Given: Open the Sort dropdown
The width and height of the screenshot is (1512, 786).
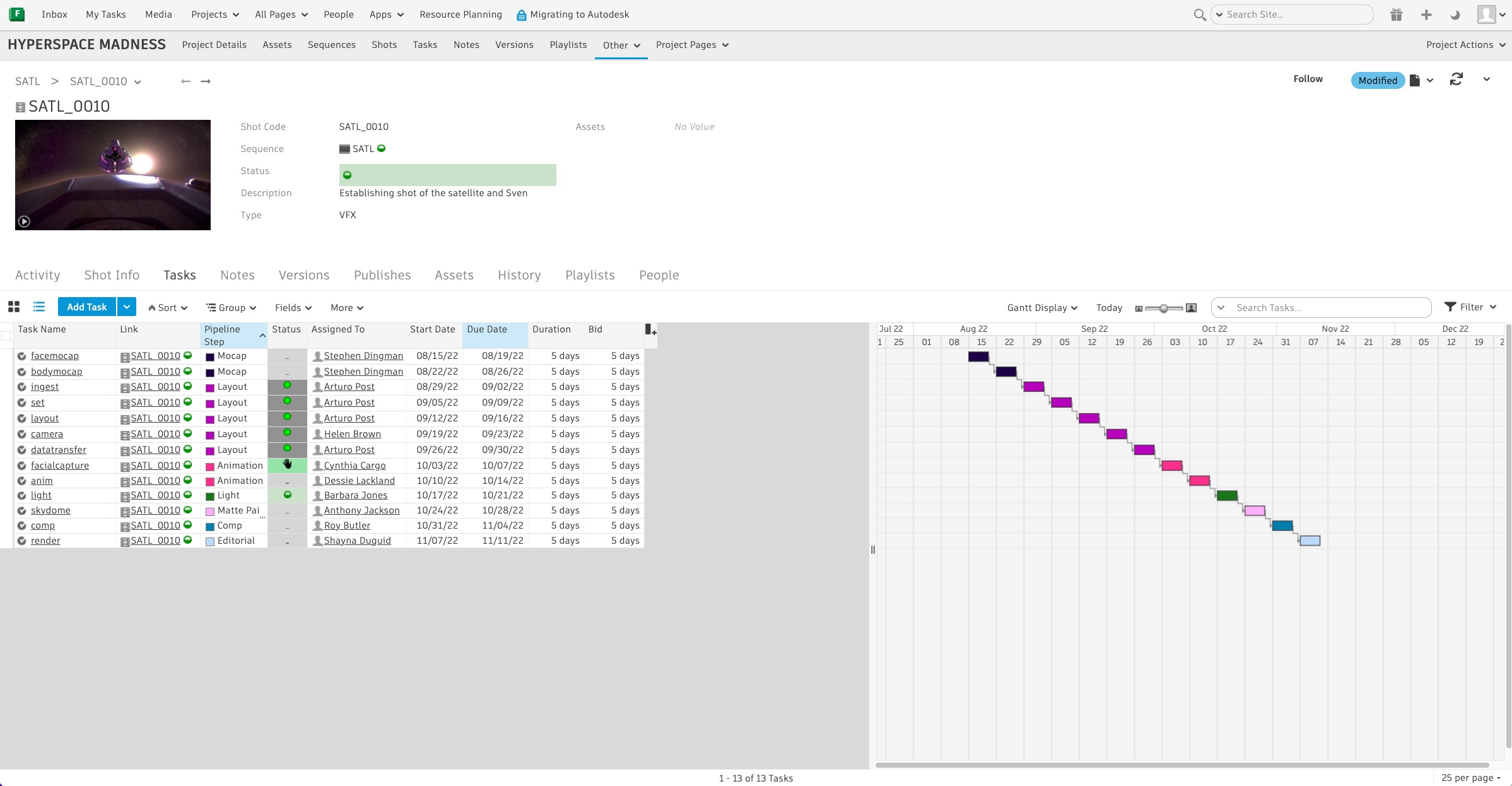Looking at the screenshot, I should point(168,308).
